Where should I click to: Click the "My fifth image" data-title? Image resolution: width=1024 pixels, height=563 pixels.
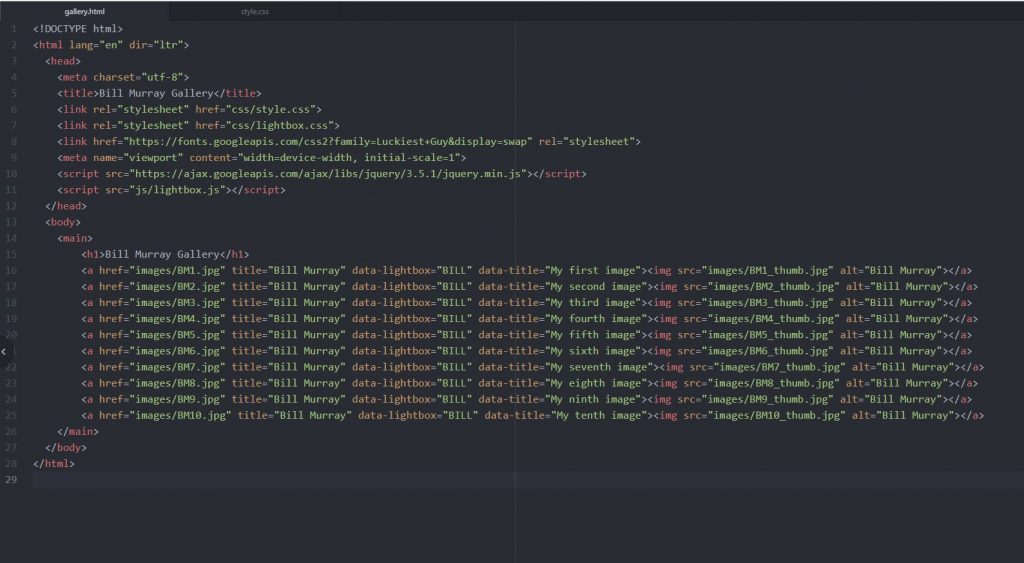(x=593, y=334)
